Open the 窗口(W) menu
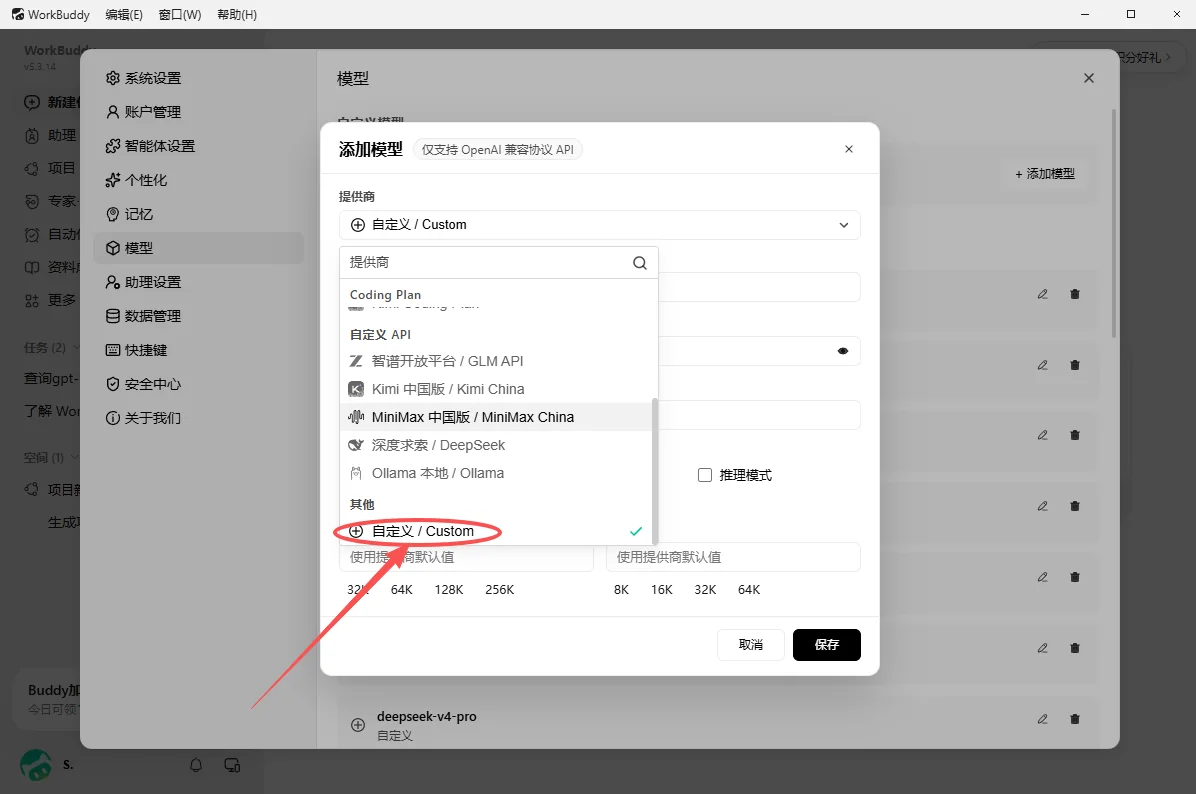 180,14
